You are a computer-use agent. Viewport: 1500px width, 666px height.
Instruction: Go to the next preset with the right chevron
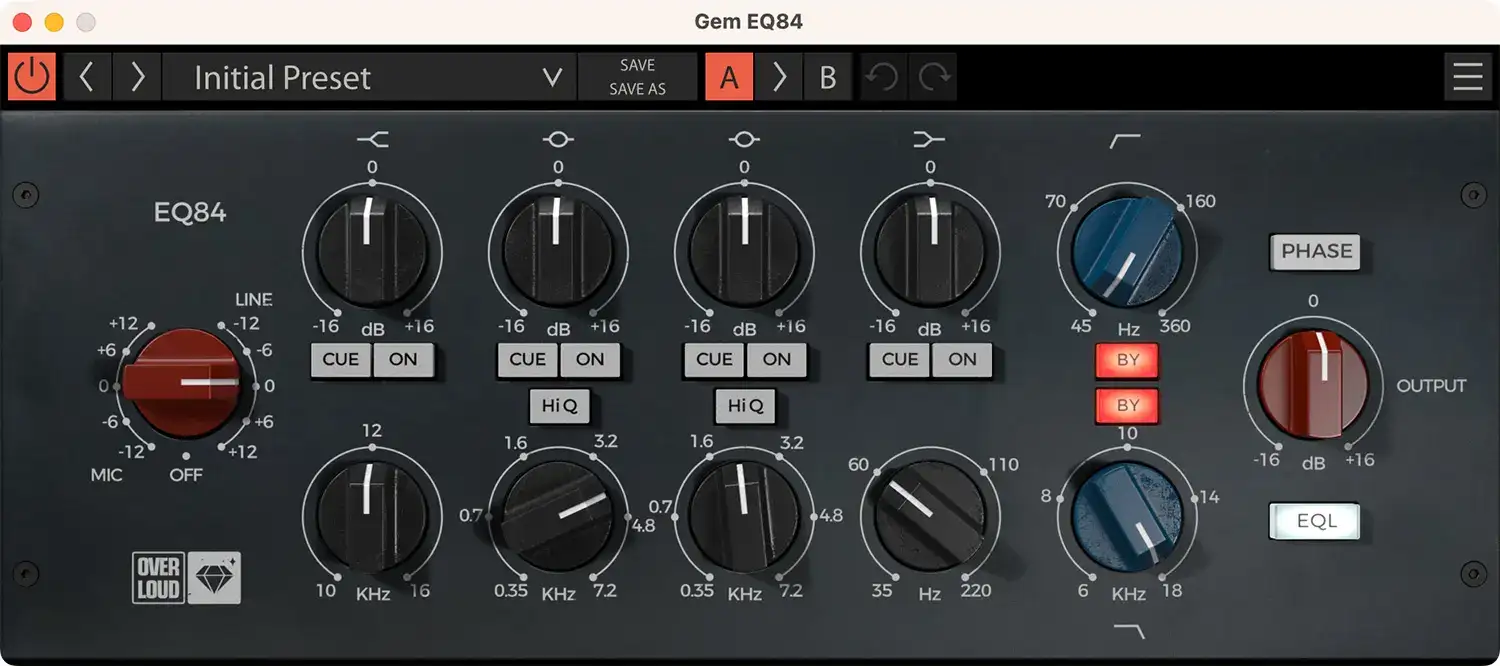(x=137, y=76)
